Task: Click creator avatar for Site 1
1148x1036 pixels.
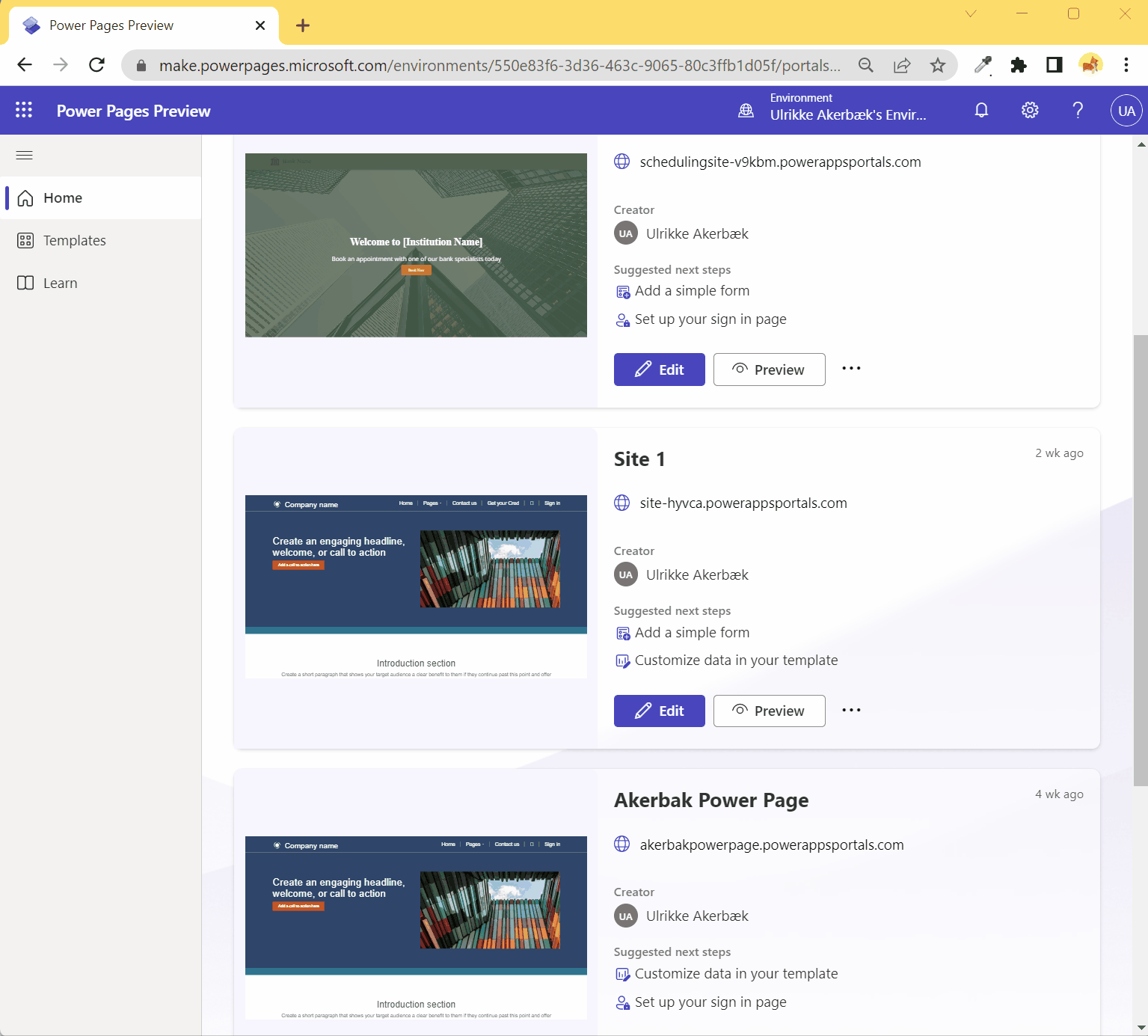Action: tap(626, 574)
